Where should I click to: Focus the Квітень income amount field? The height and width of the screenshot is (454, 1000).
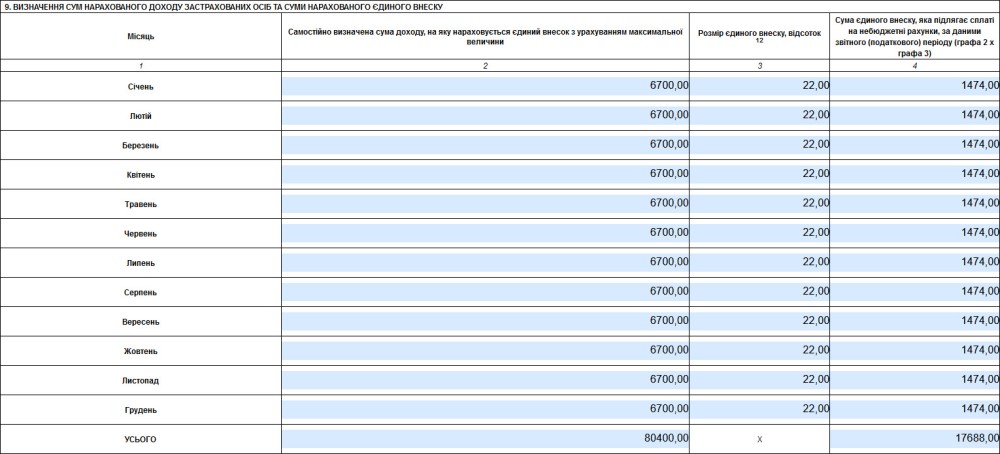pyautogui.click(x=485, y=173)
